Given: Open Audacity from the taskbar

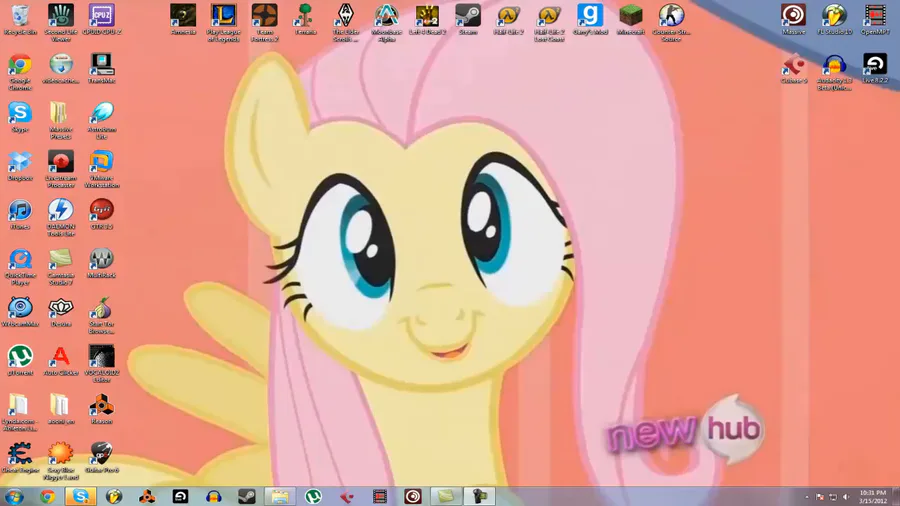Looking at the screenshot, I should [214, 496].
